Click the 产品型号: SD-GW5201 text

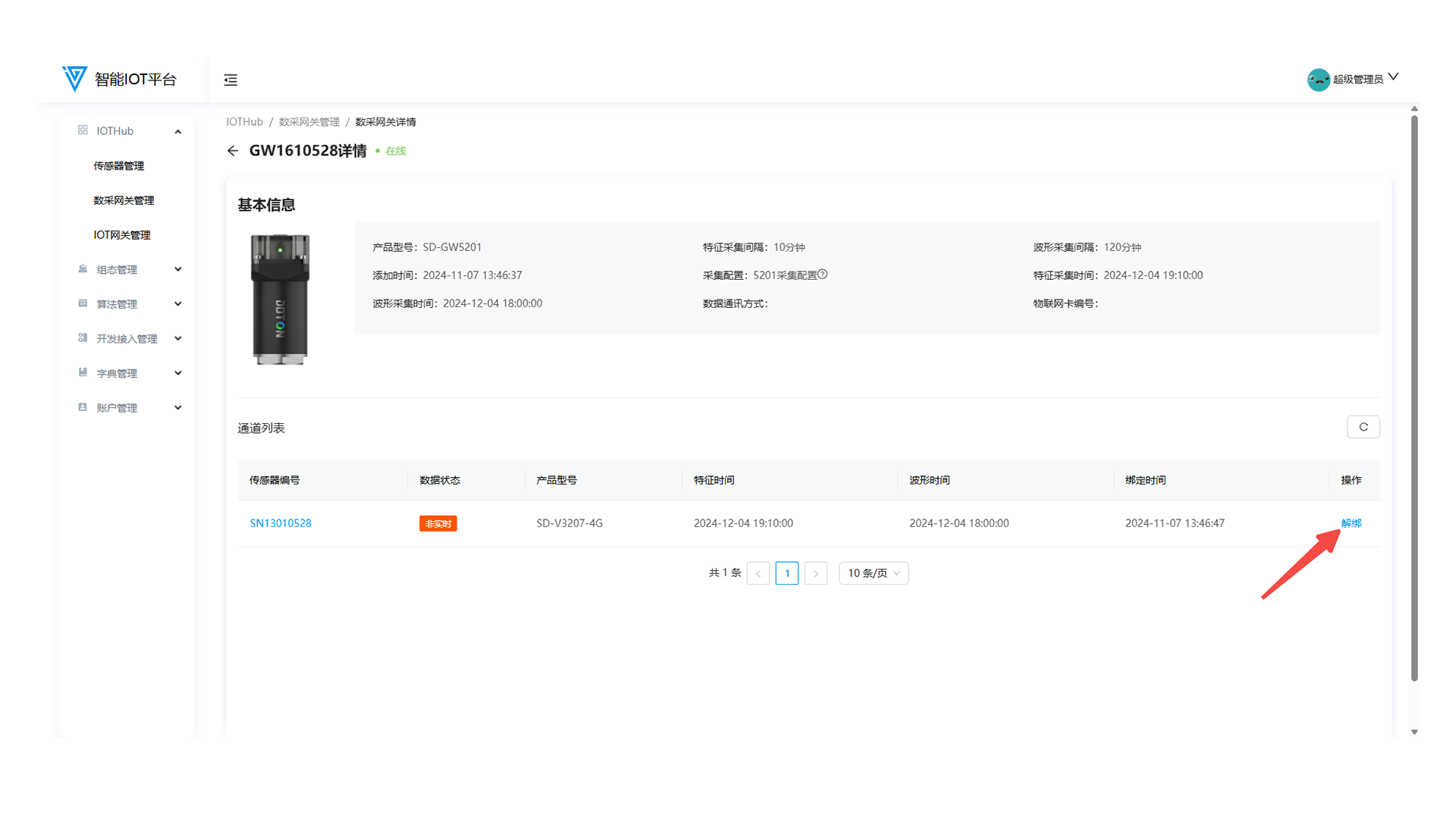coord(427,247)
